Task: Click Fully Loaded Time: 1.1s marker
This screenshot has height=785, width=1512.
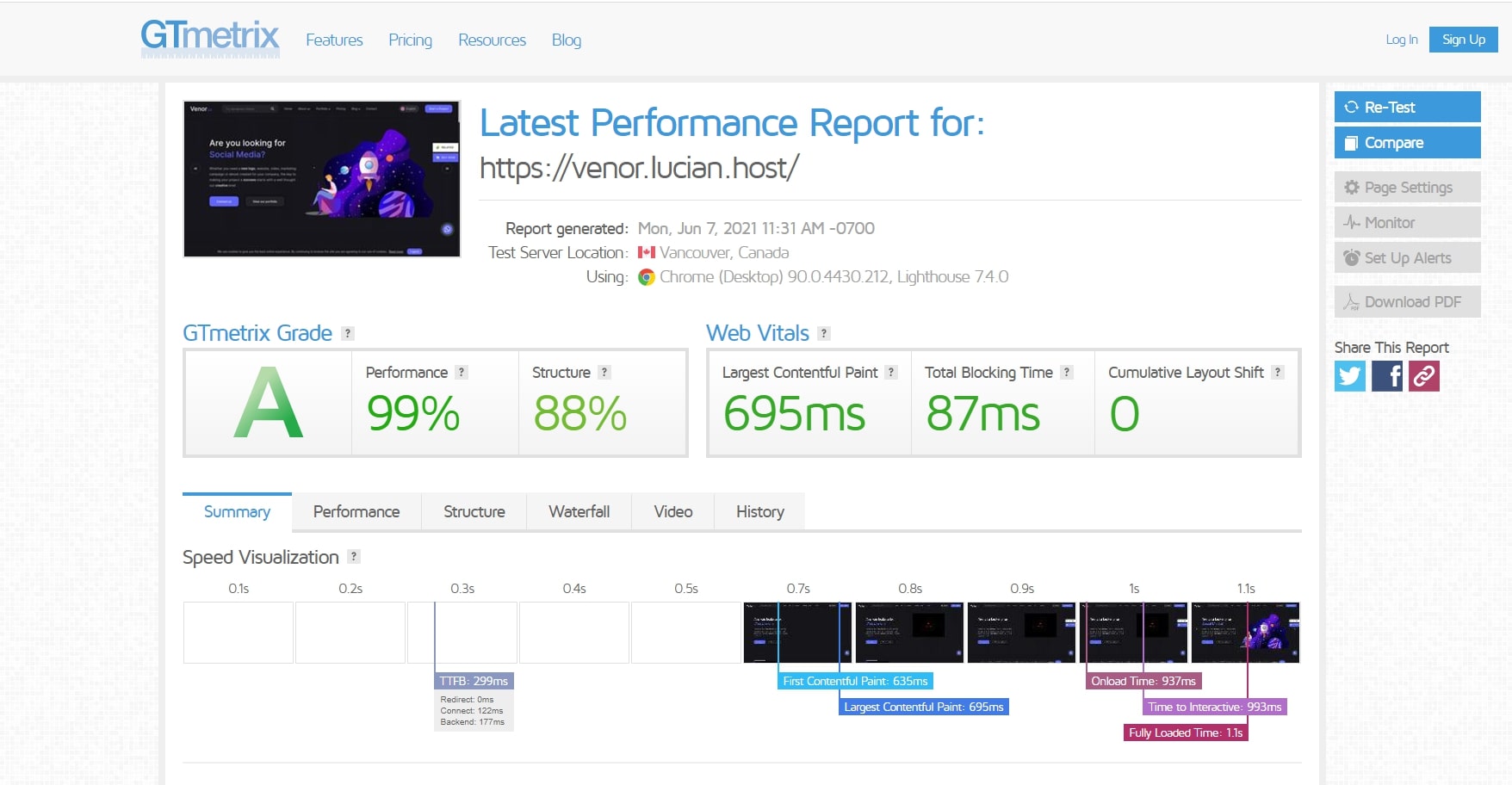Action: pyautogui.click(x=1186, y=732)
